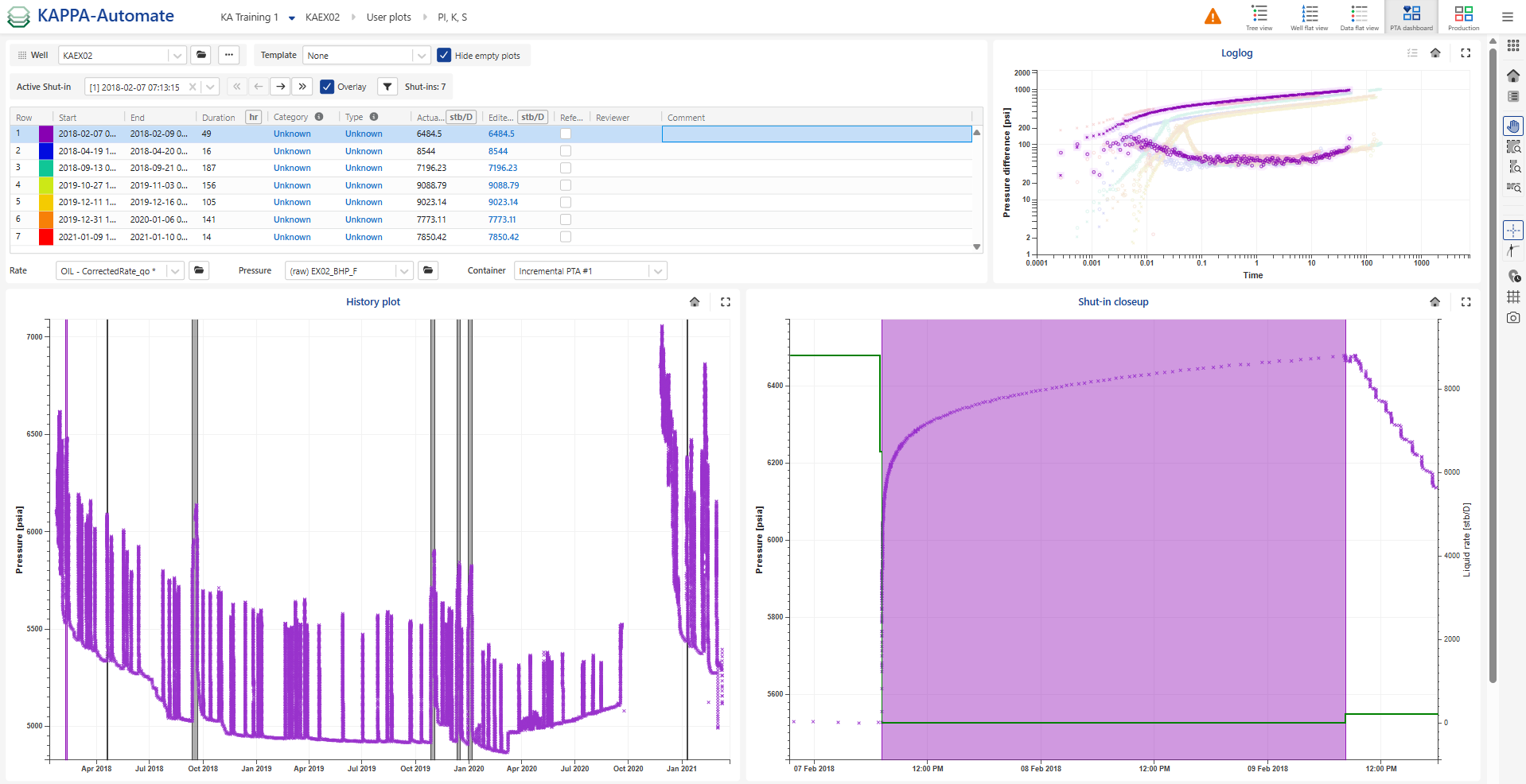Switch to Well flat view
Viewport: 1526px width, 784px height.
pos(1309,17)
